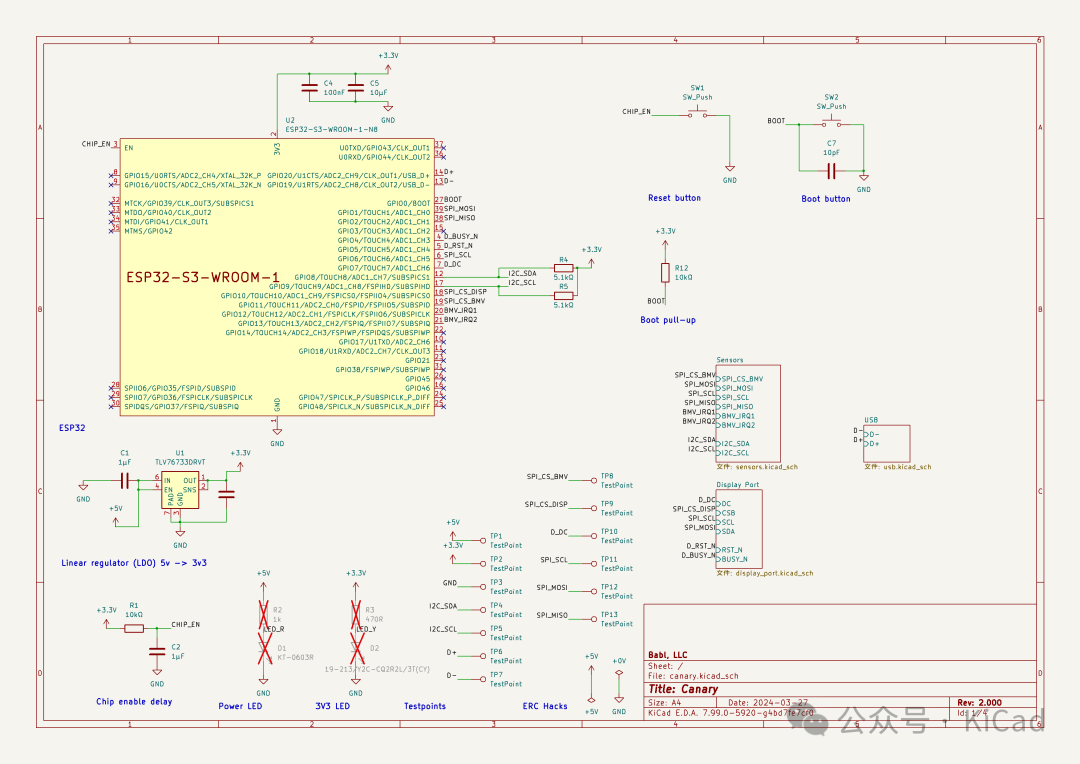Image resolution: width=1080 pixels, height=764 pixels.
Task: Click the 'Boot pull-up' annotation text
Action: 668,320
